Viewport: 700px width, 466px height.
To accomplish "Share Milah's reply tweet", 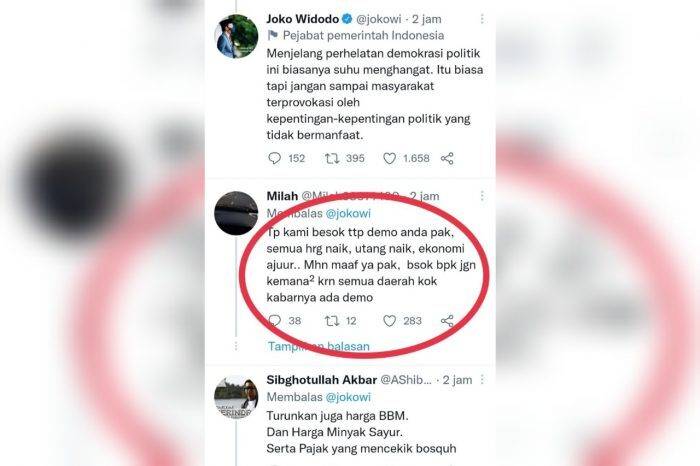I will coord(447,321).
